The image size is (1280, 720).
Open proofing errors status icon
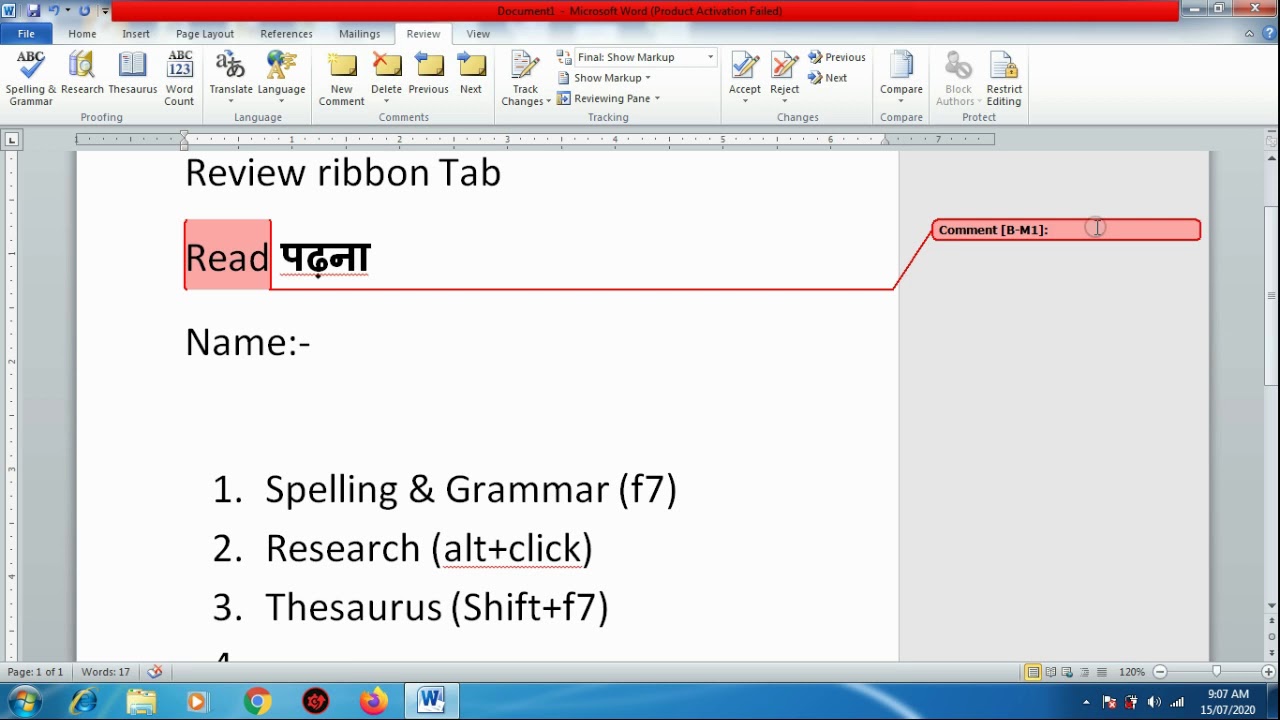click(x=154, y=672)
